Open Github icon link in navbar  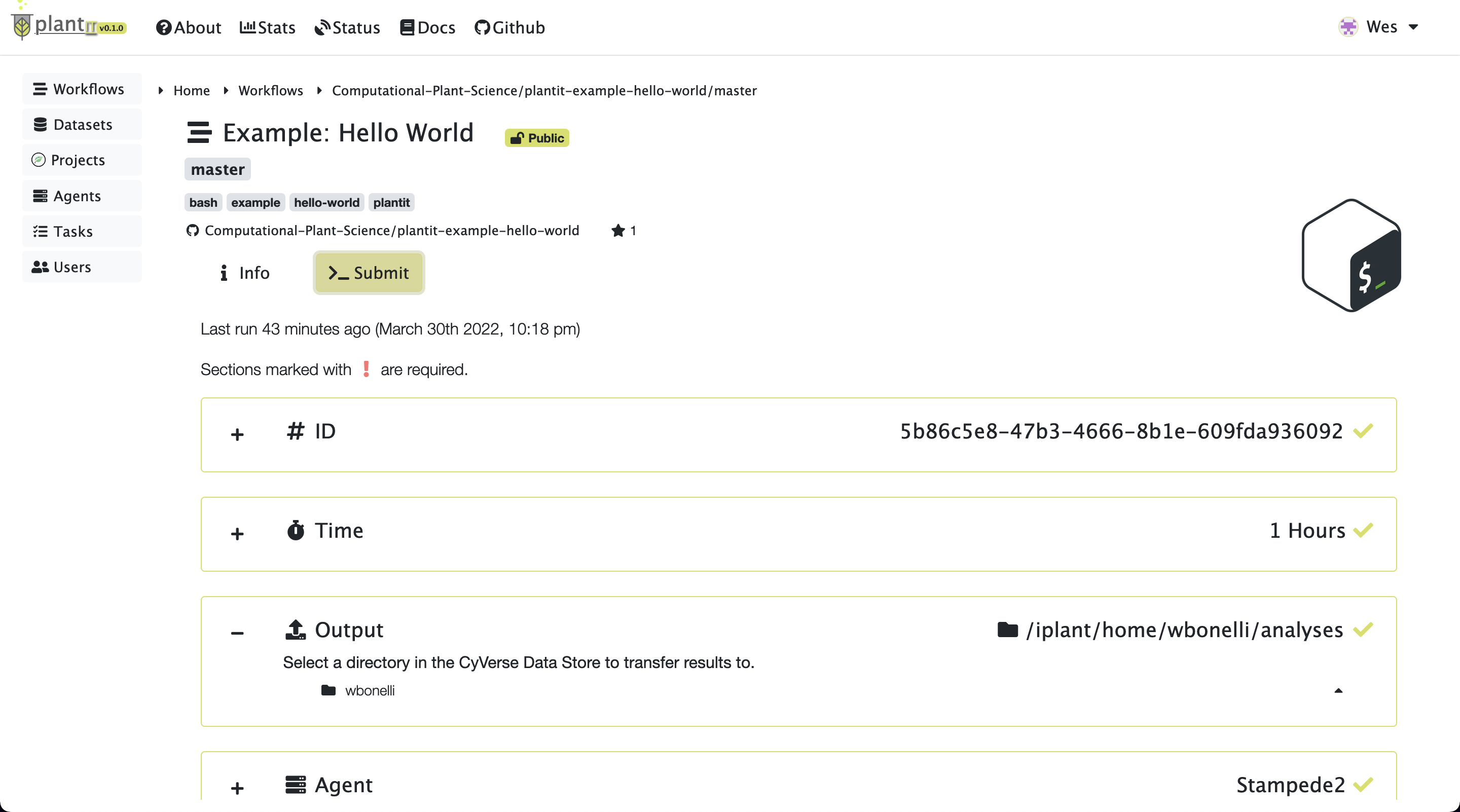[x=482, y=27]
